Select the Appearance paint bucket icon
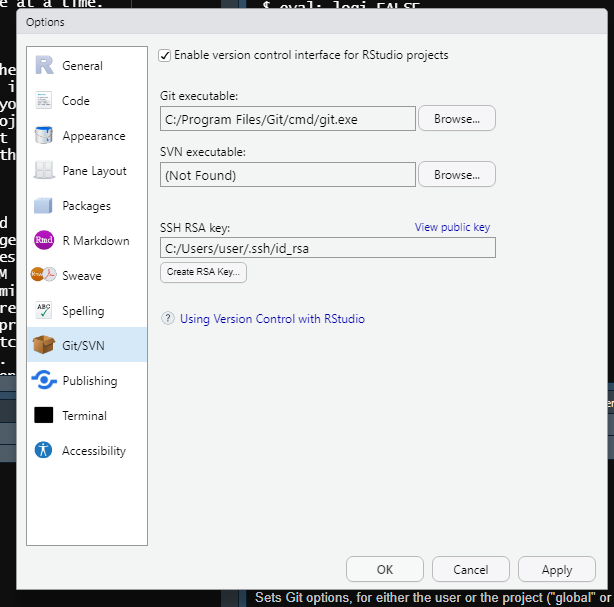 43,135
